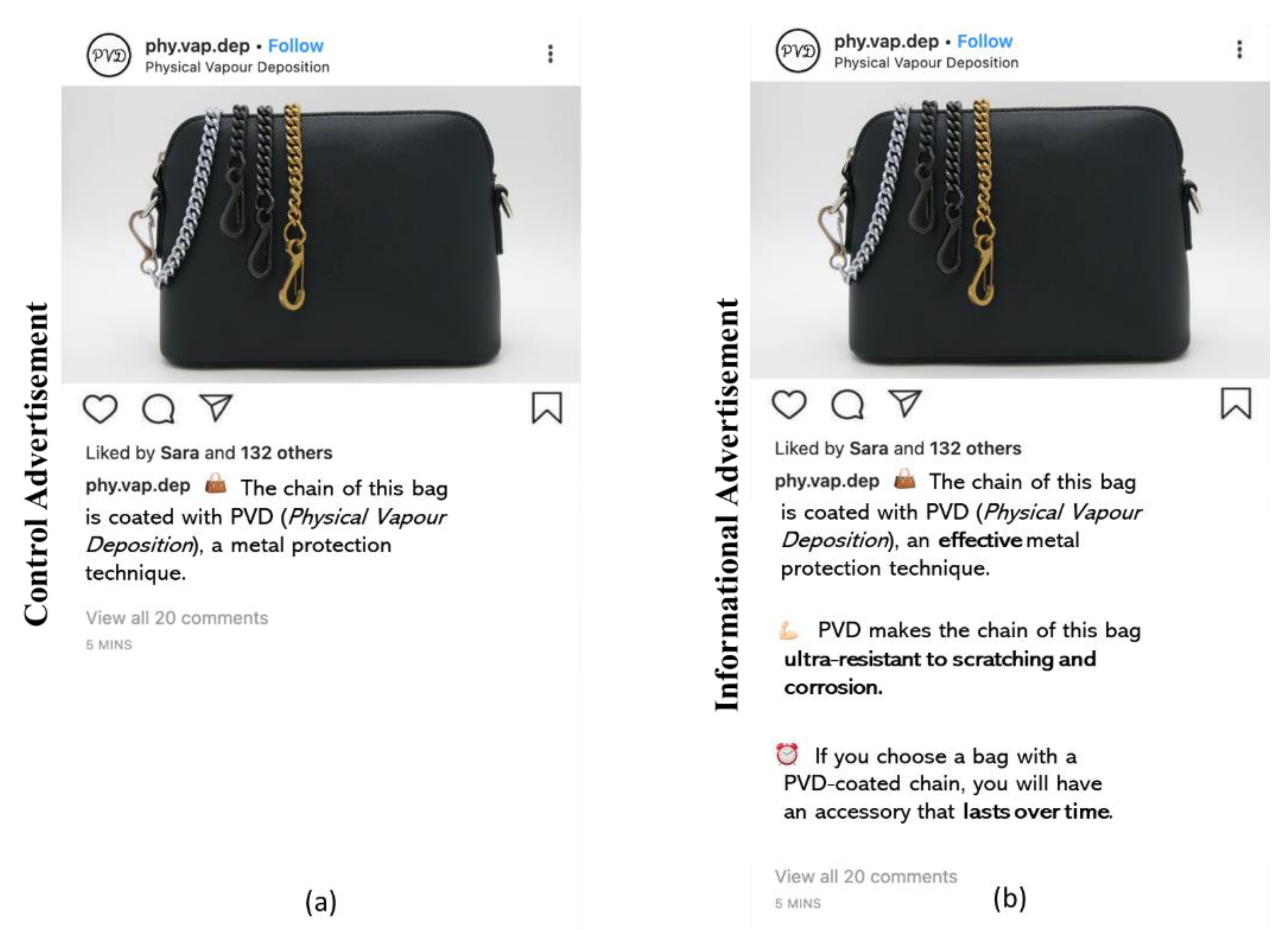The height and width of the screenshot is (930, 1288).
Task: Click comment bubble on the informational ad
Action: pyautogui.click(x=847, y=404)
